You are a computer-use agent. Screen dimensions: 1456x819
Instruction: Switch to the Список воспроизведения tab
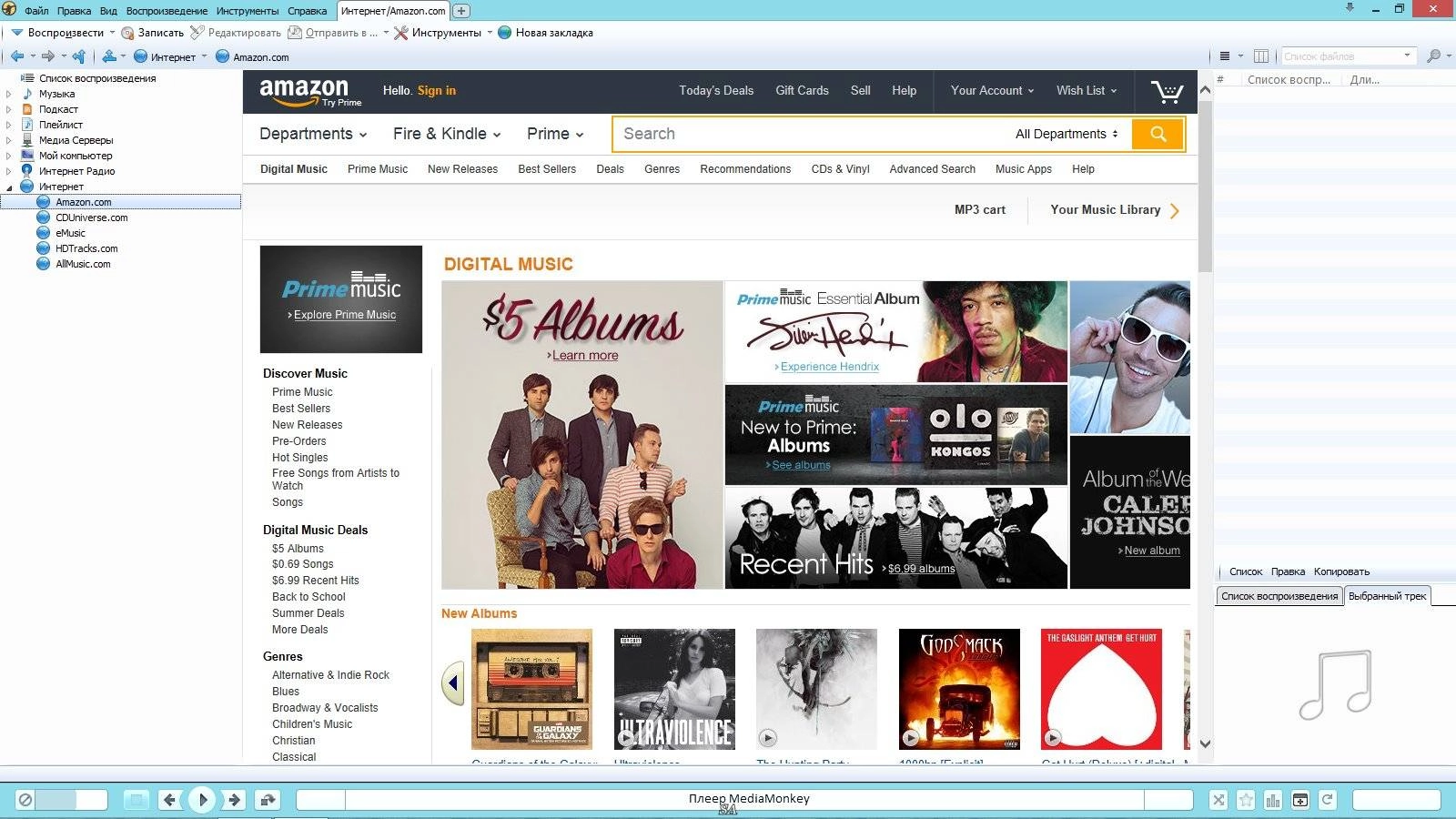1279,596
